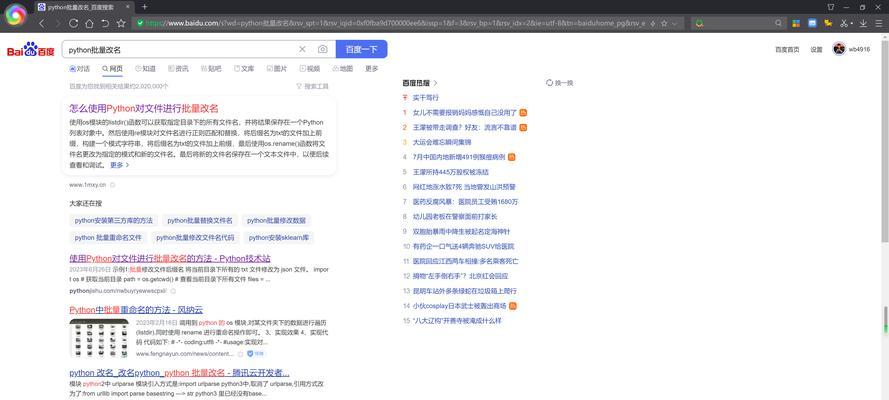
Task: Click the yellow extension icon in toolbar
Action: coord(828,23)
